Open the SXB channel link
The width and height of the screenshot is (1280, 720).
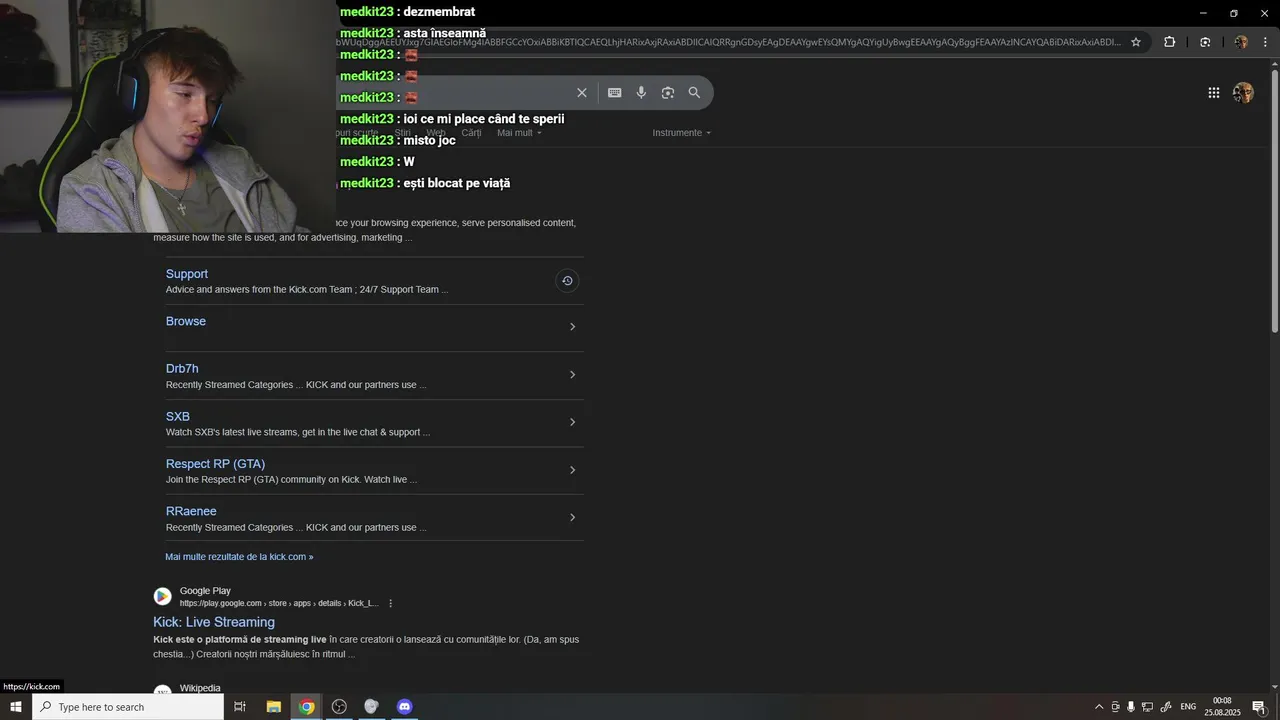click(x=178, y=416)
